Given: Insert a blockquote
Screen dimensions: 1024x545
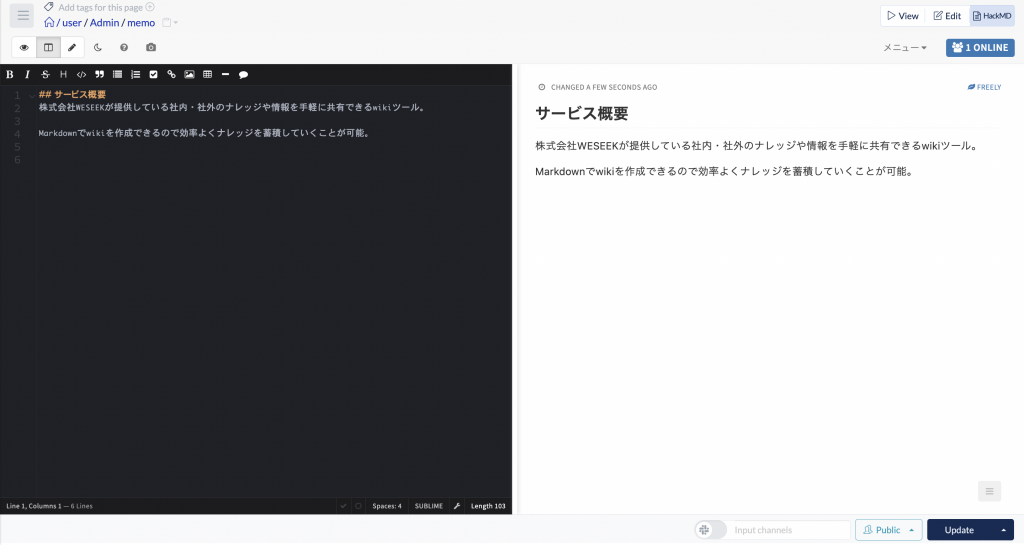Looking at the screenshot, I should (99, 74).
